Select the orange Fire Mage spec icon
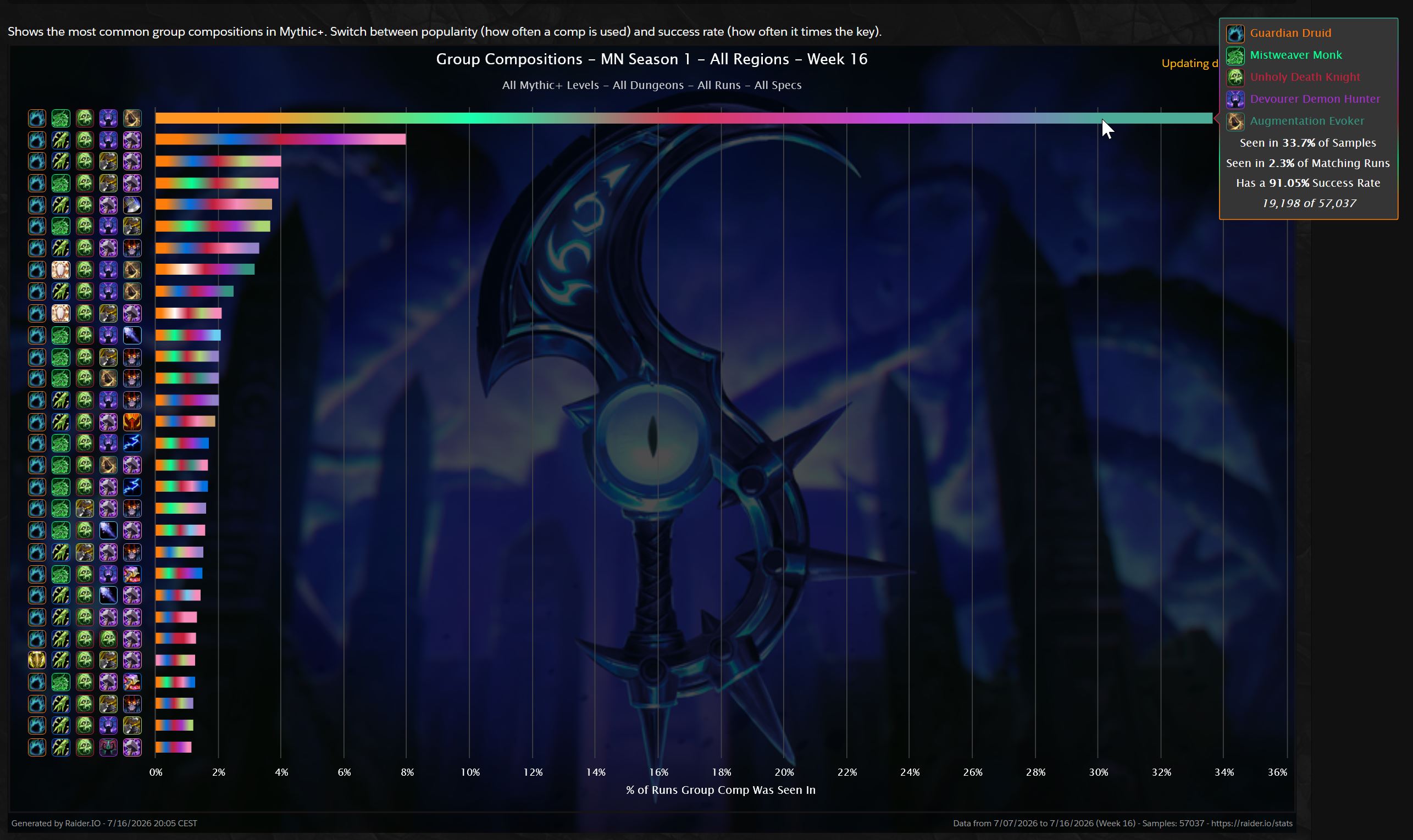The height and width of the screenshot is (840, 1413). (132, 422)
